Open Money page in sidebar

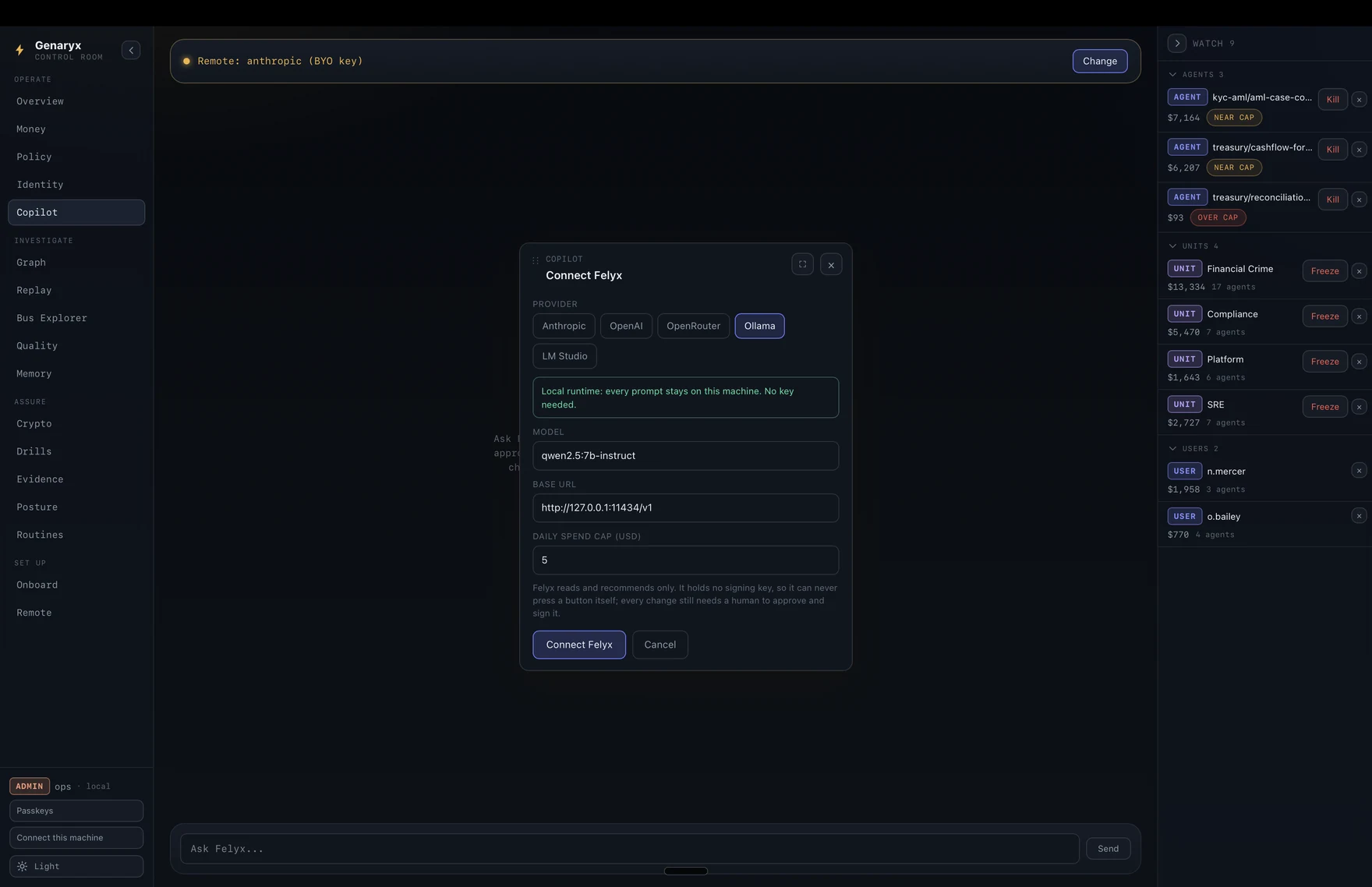(x=76, y=129)
